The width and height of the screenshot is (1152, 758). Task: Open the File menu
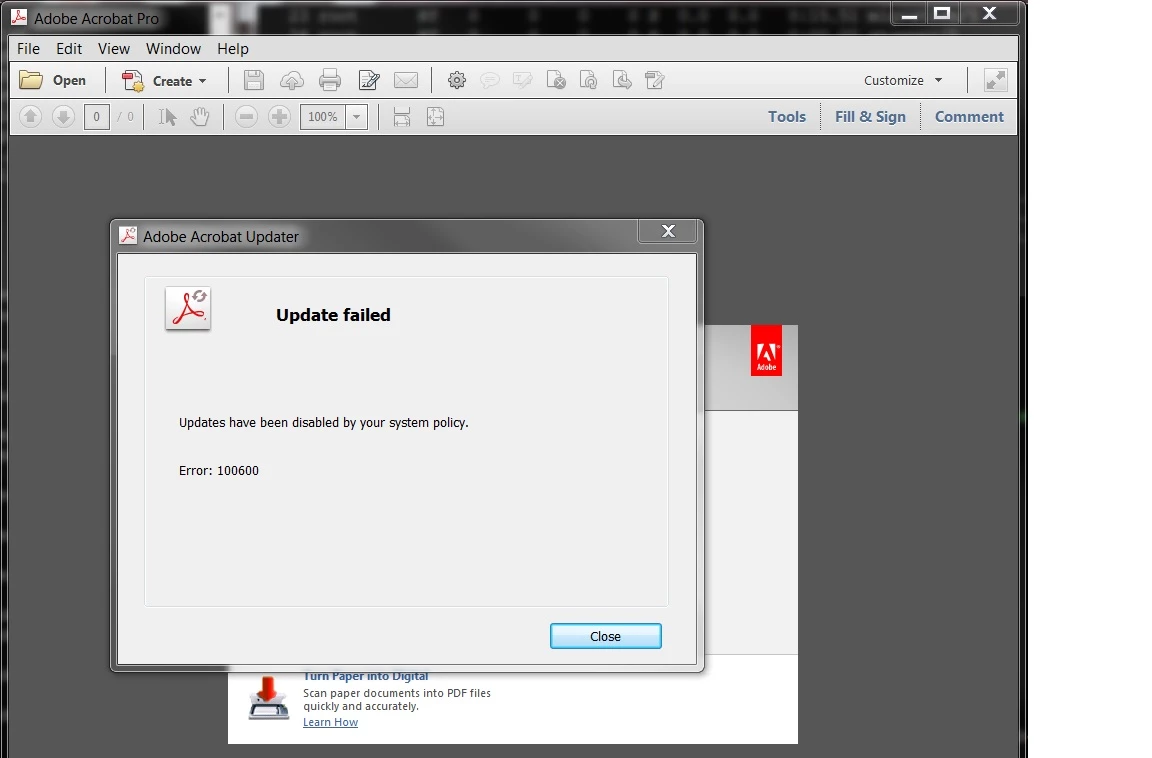point(28,48)
